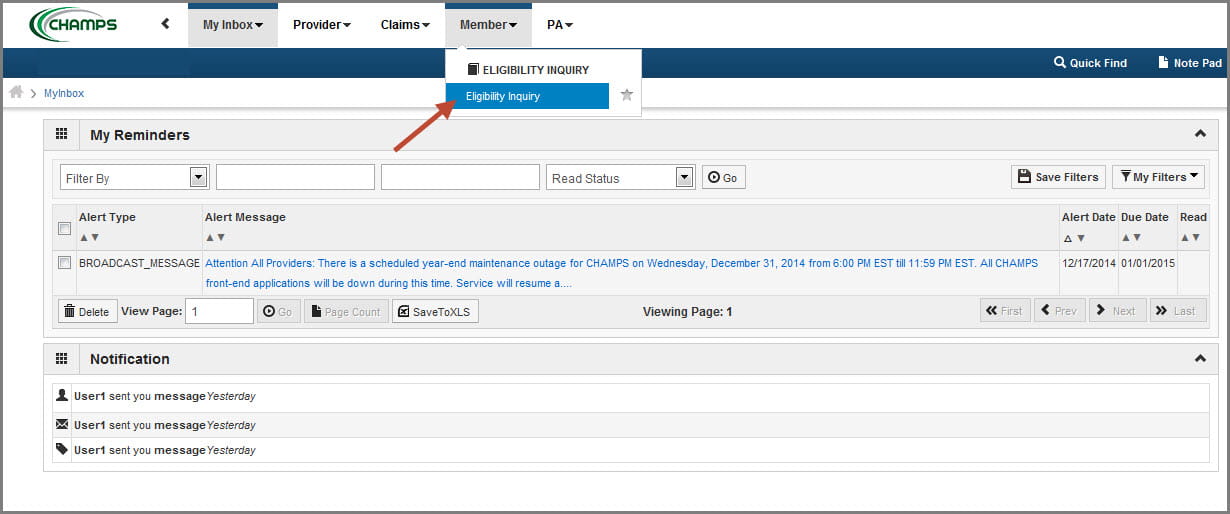This screenshot has height=514, width=1230.
Task: Click the View Page number field
Action: click(x=219, y=311)
